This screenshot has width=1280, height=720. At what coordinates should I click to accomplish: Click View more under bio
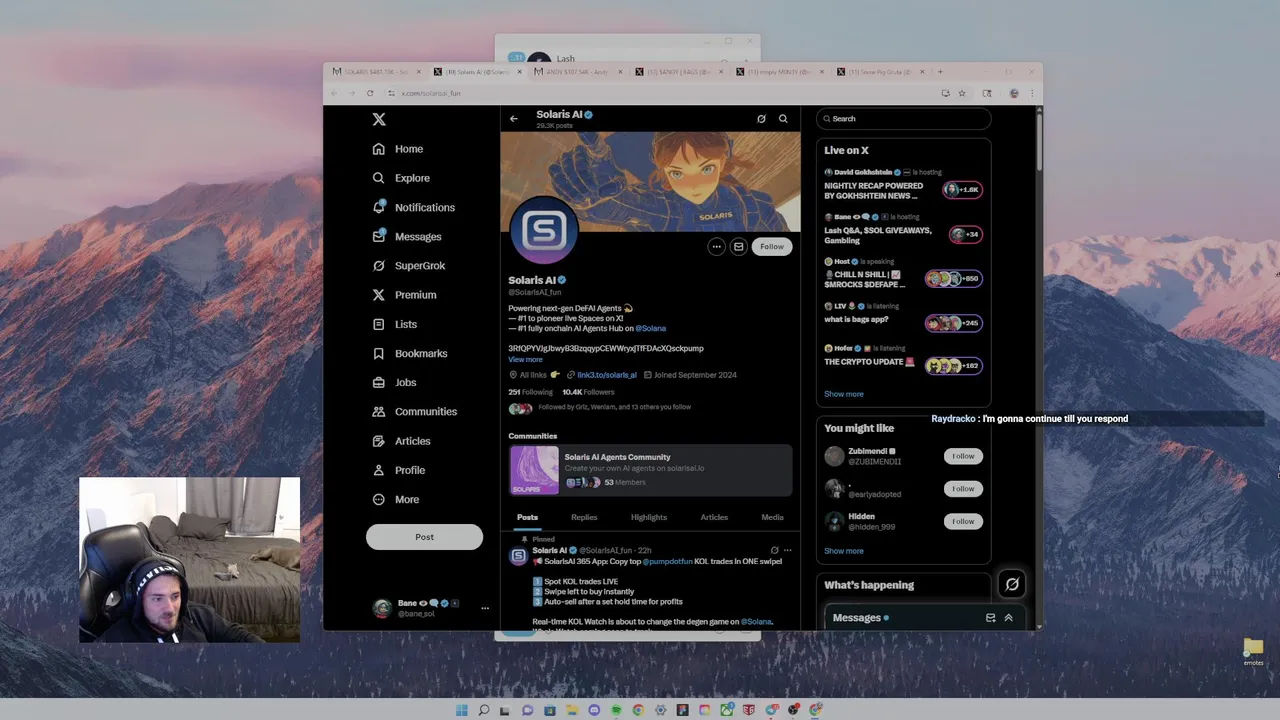click(525, 360)
